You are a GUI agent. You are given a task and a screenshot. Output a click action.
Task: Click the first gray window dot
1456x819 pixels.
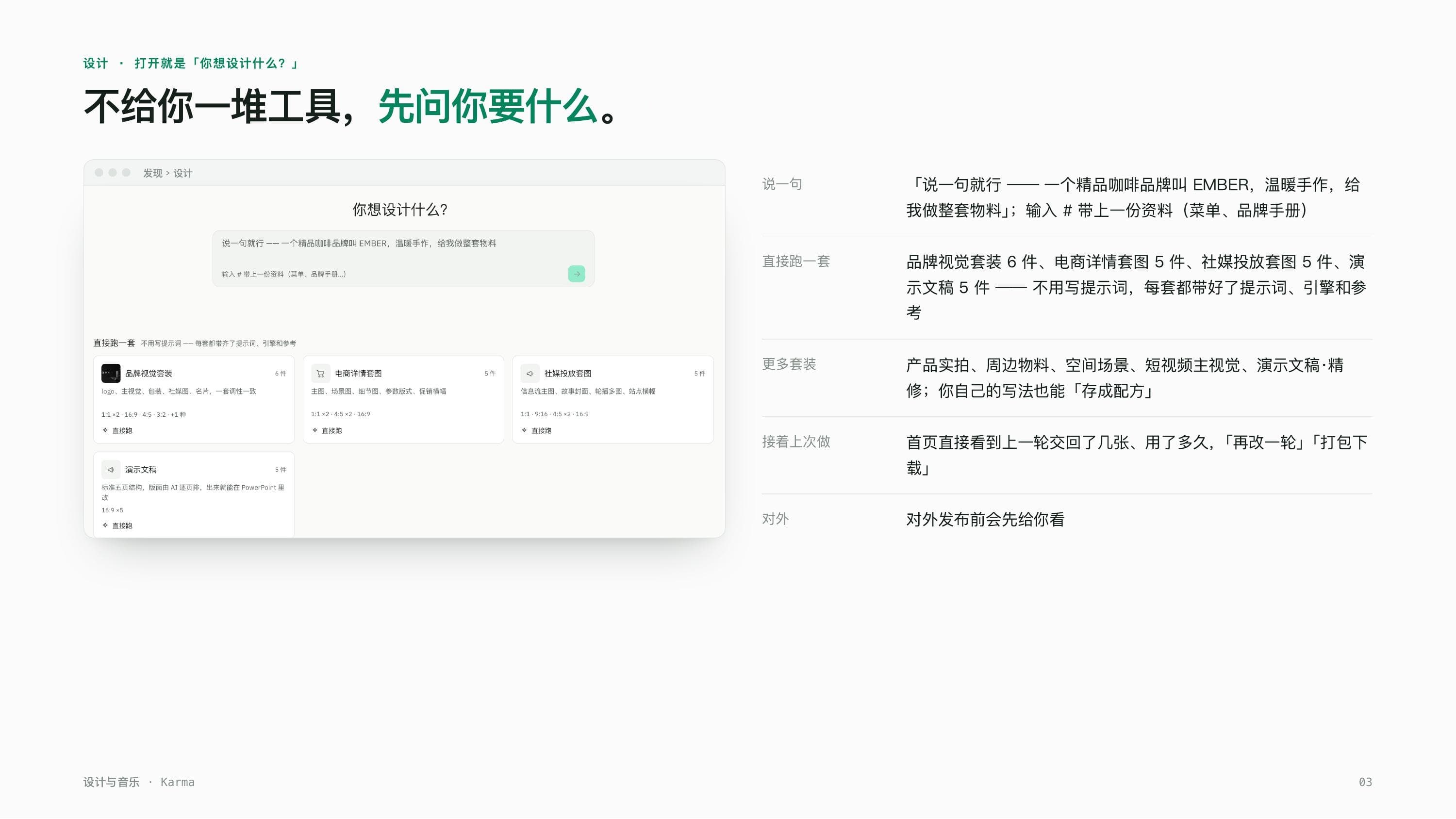tap(99, 172)
